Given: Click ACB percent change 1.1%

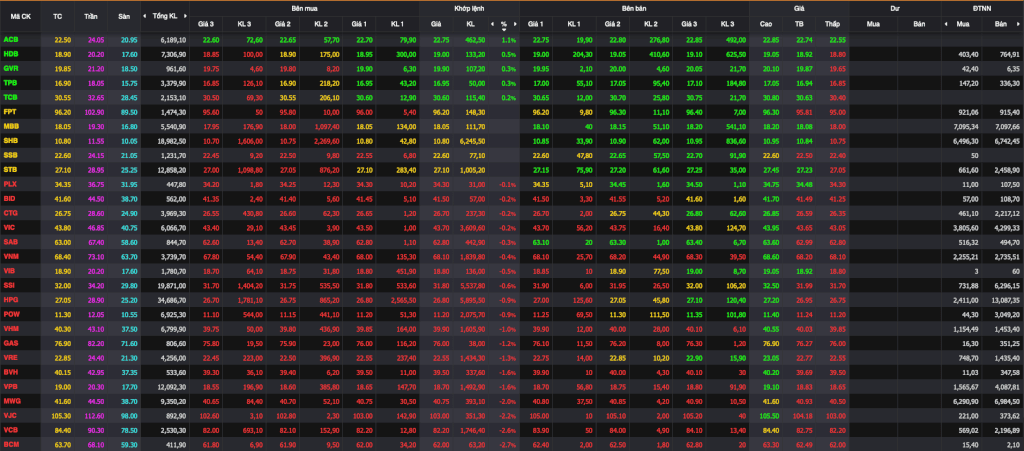Looking at the screenshot, I should pyautogui.click(x=509, y=40).
